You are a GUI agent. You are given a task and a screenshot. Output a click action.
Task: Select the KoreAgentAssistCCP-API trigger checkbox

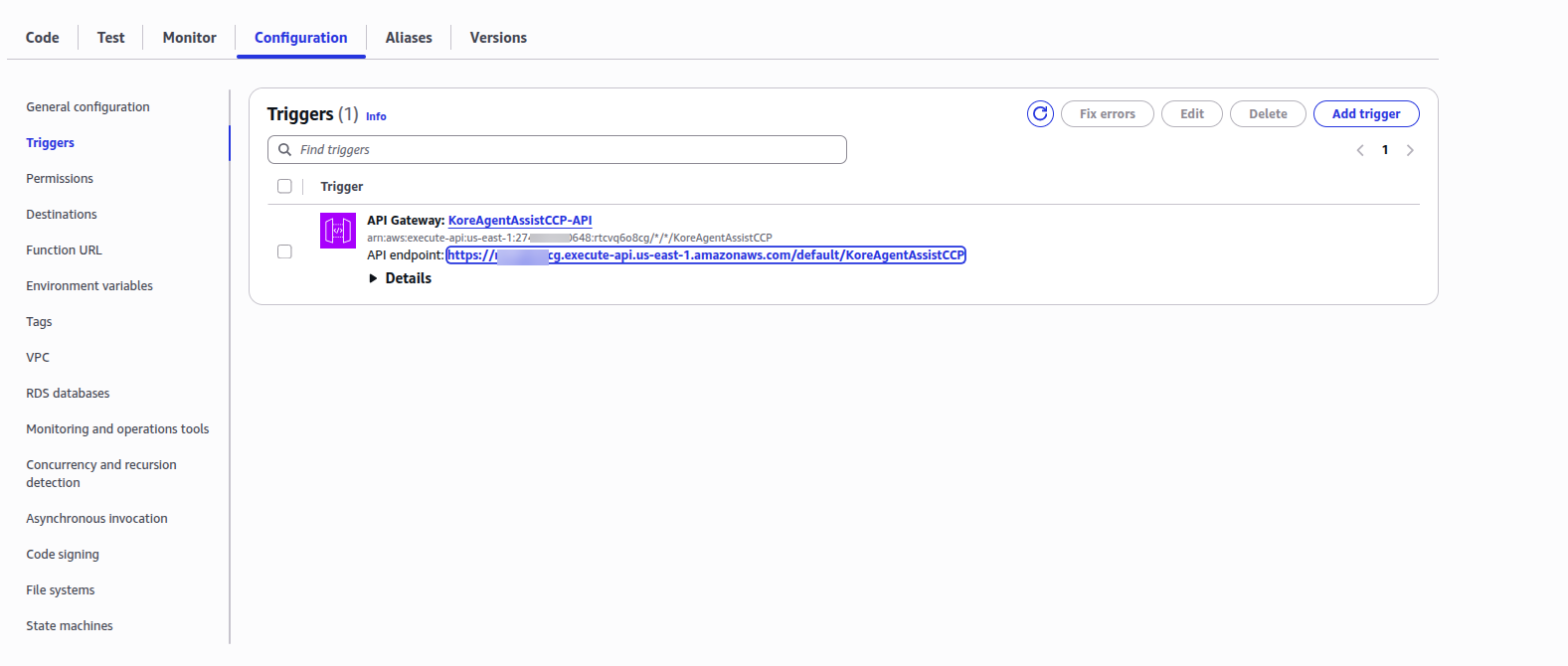pos(284,251)
